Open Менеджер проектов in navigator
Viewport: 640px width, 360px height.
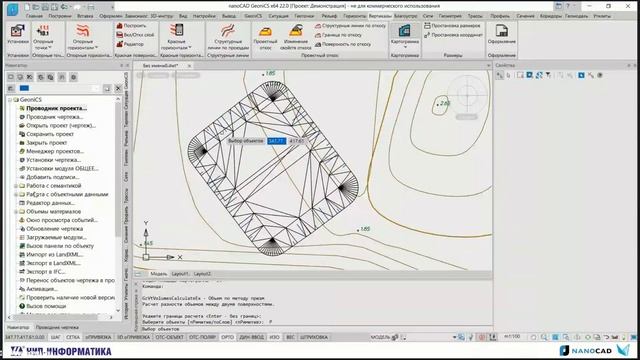point(55,151)
